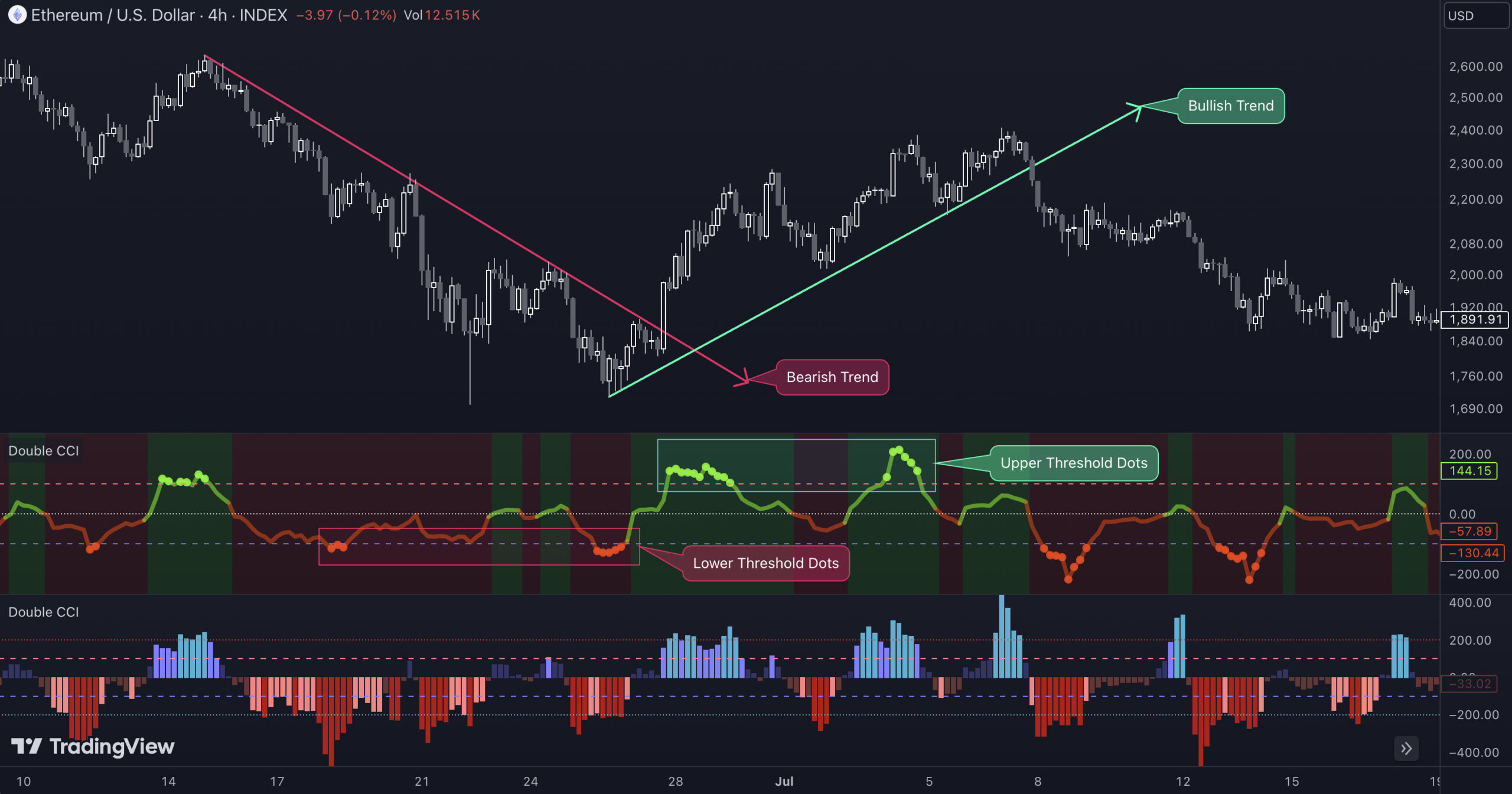Viewport: 1512px width, 794px height.
Task: Click the −33.02 histogram value label
Action: [x=1469, y=684]
